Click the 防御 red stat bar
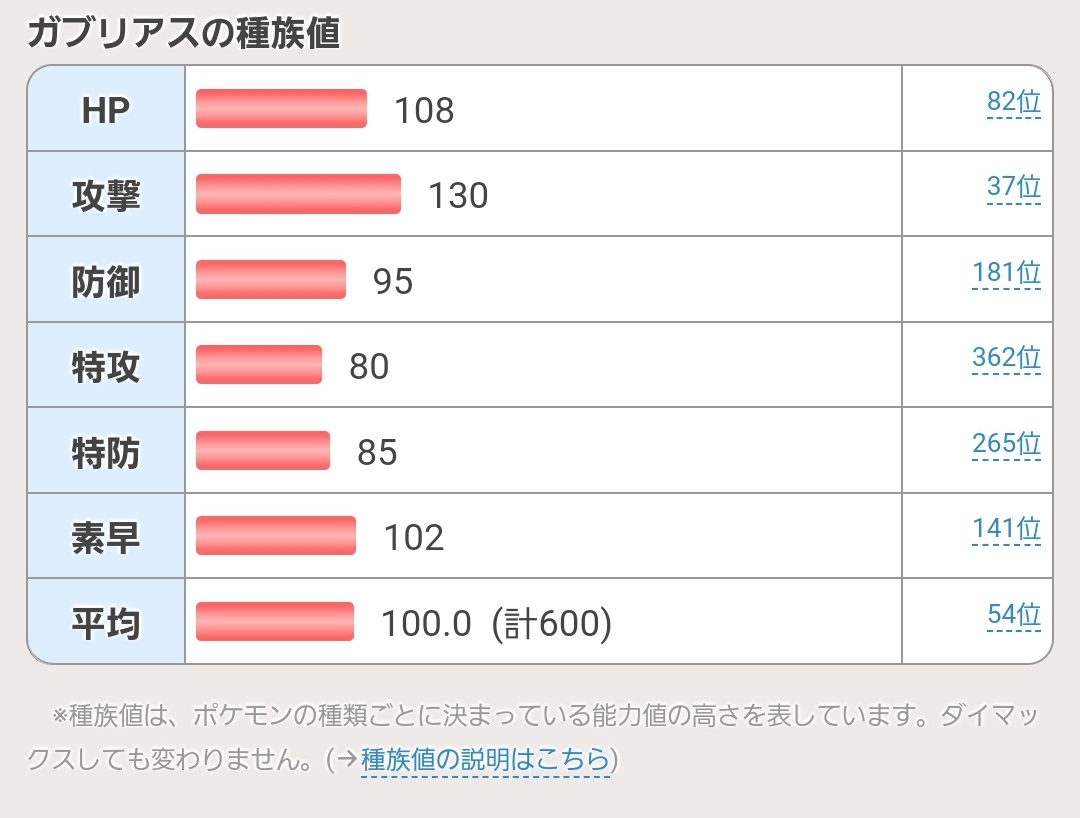Screen dimensions: 1080x818 pos(271,280)
